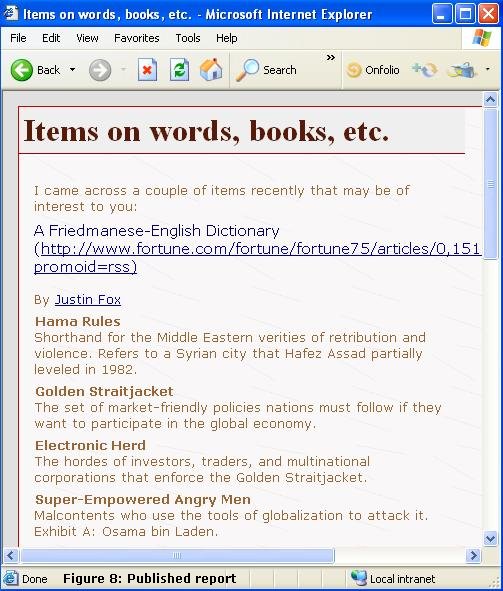Click the Onfolio briefcase icon
This screenshot has height=591, width=503.
[x=462, y=70]
